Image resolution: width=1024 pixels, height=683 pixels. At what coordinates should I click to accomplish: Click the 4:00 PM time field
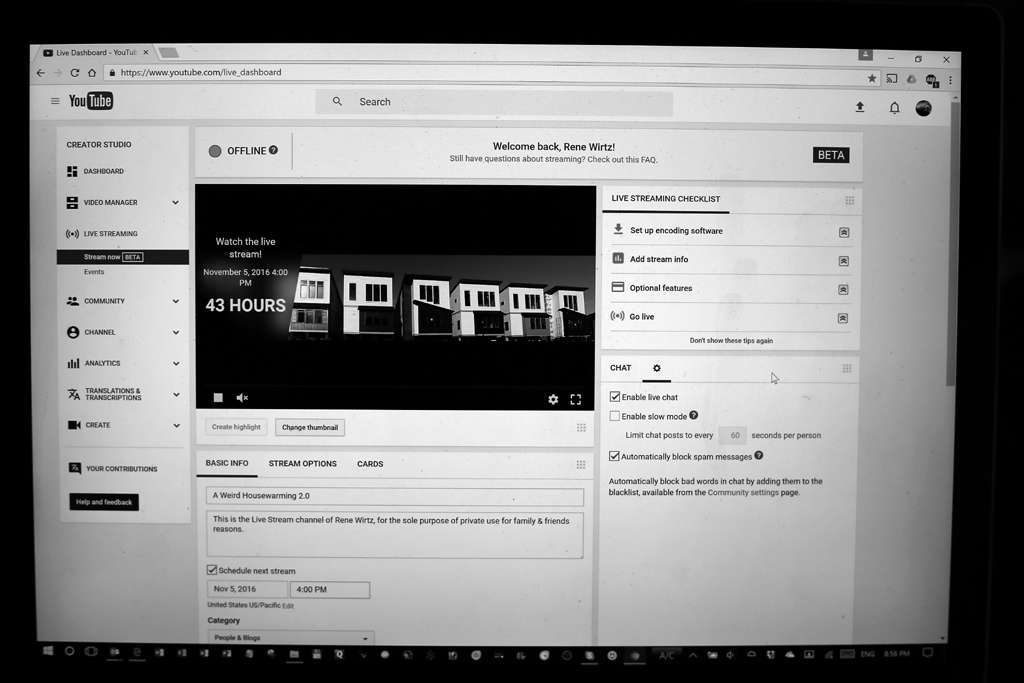(x=330, y=590)
